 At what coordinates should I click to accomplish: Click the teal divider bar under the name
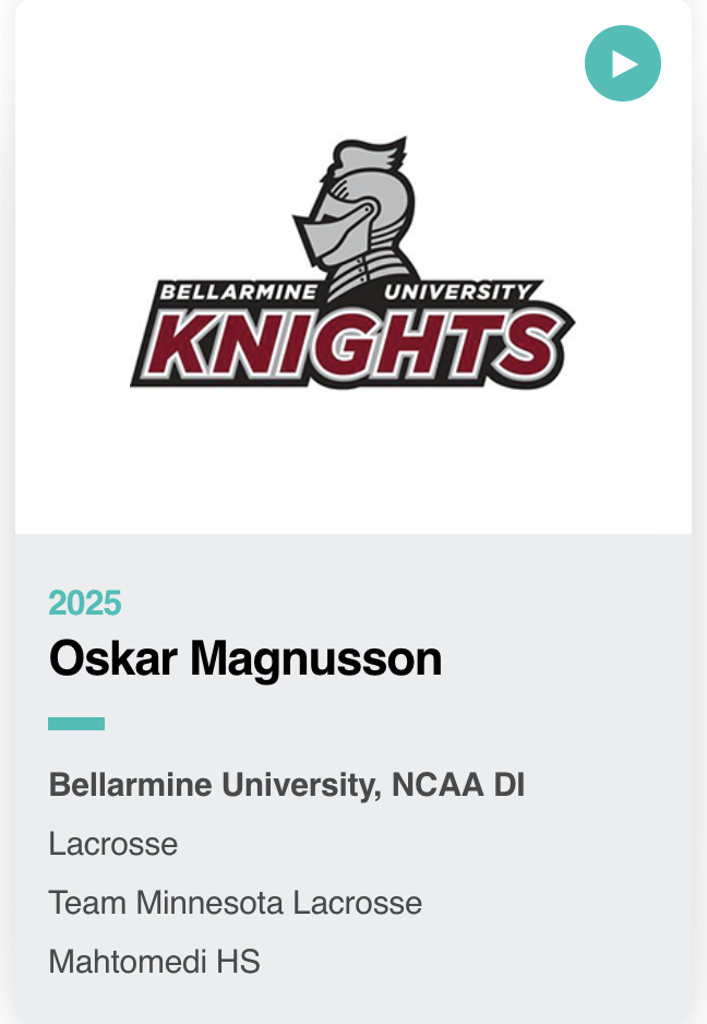[x=76, y=723]
